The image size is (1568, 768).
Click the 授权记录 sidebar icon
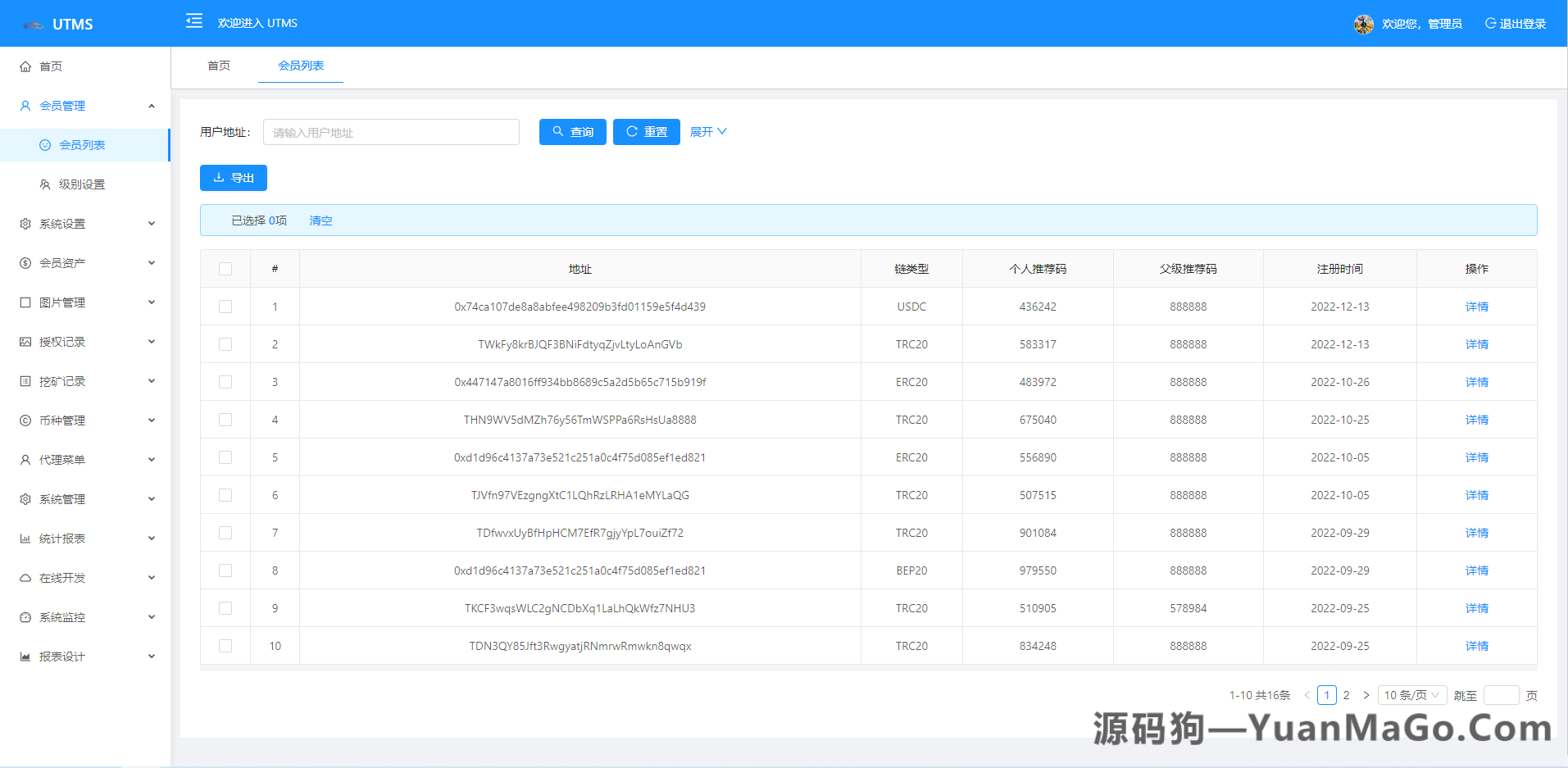pyautogui.click(x=25, y=341)
